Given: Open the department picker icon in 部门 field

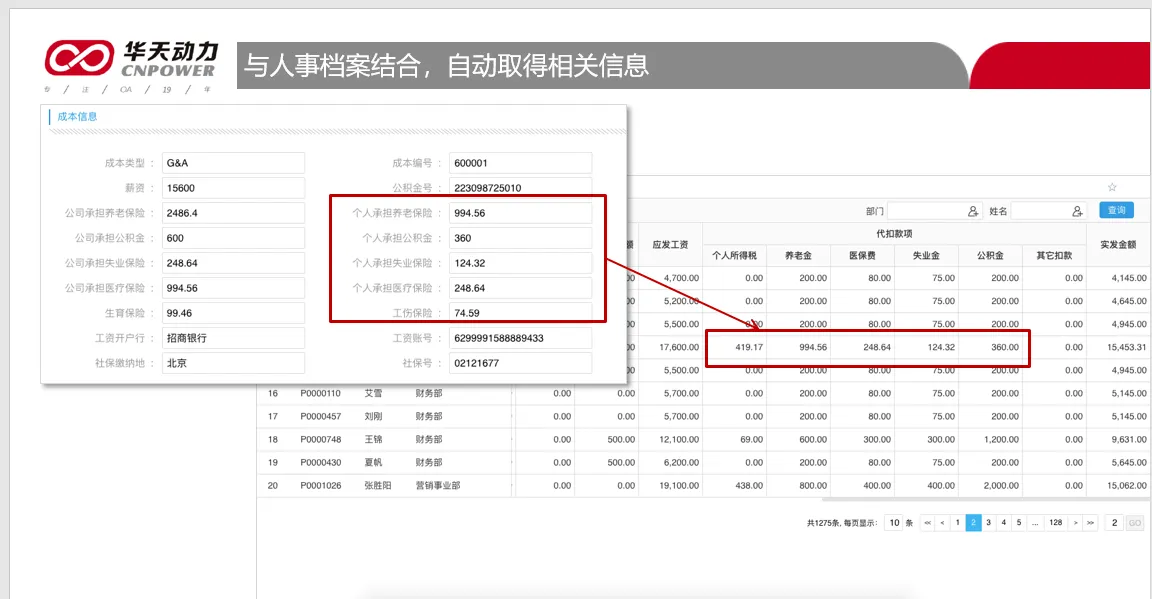Looking at the screenshot, I should pos(973,211).
